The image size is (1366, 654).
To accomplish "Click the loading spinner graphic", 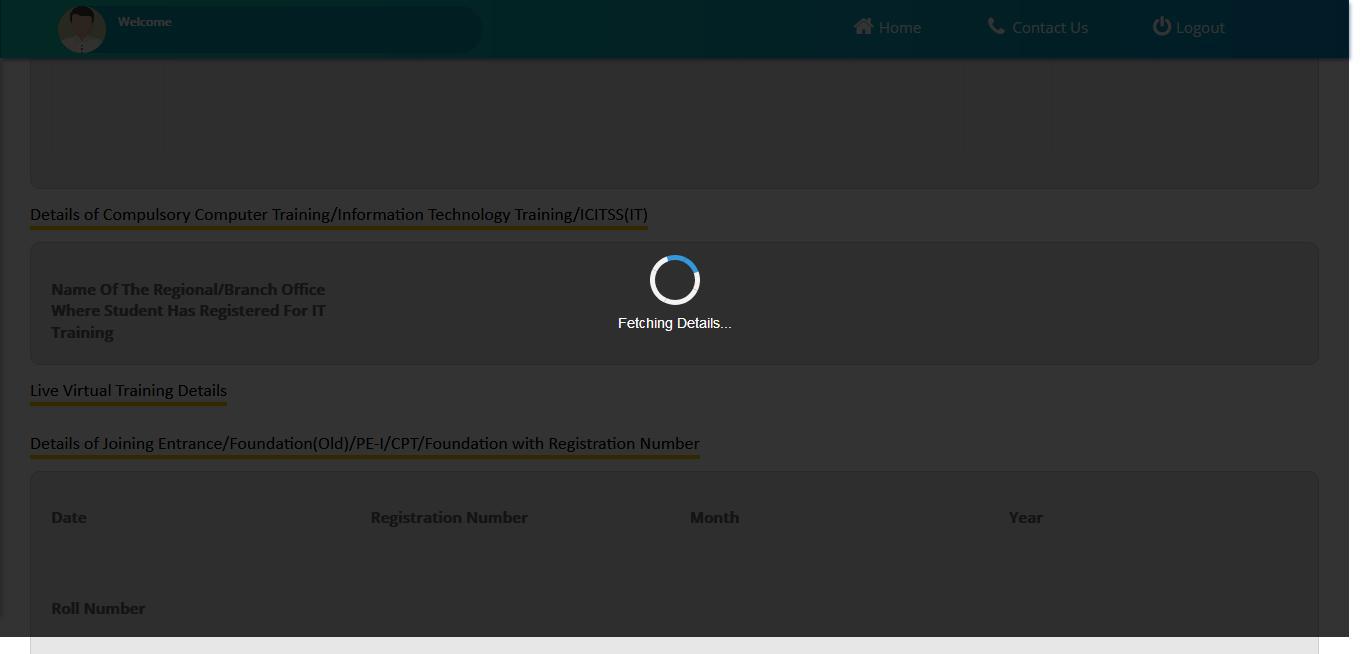I will 674,280.
